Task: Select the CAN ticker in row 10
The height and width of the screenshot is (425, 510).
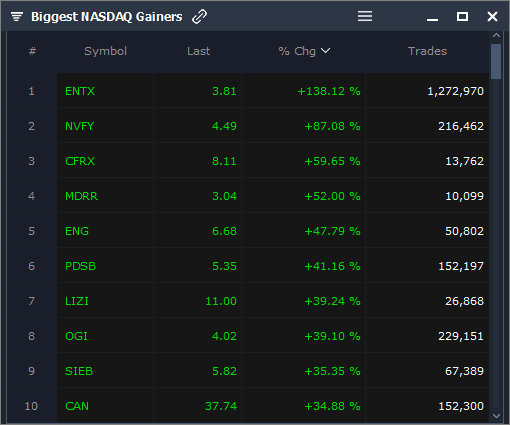Action: (77, 406)
